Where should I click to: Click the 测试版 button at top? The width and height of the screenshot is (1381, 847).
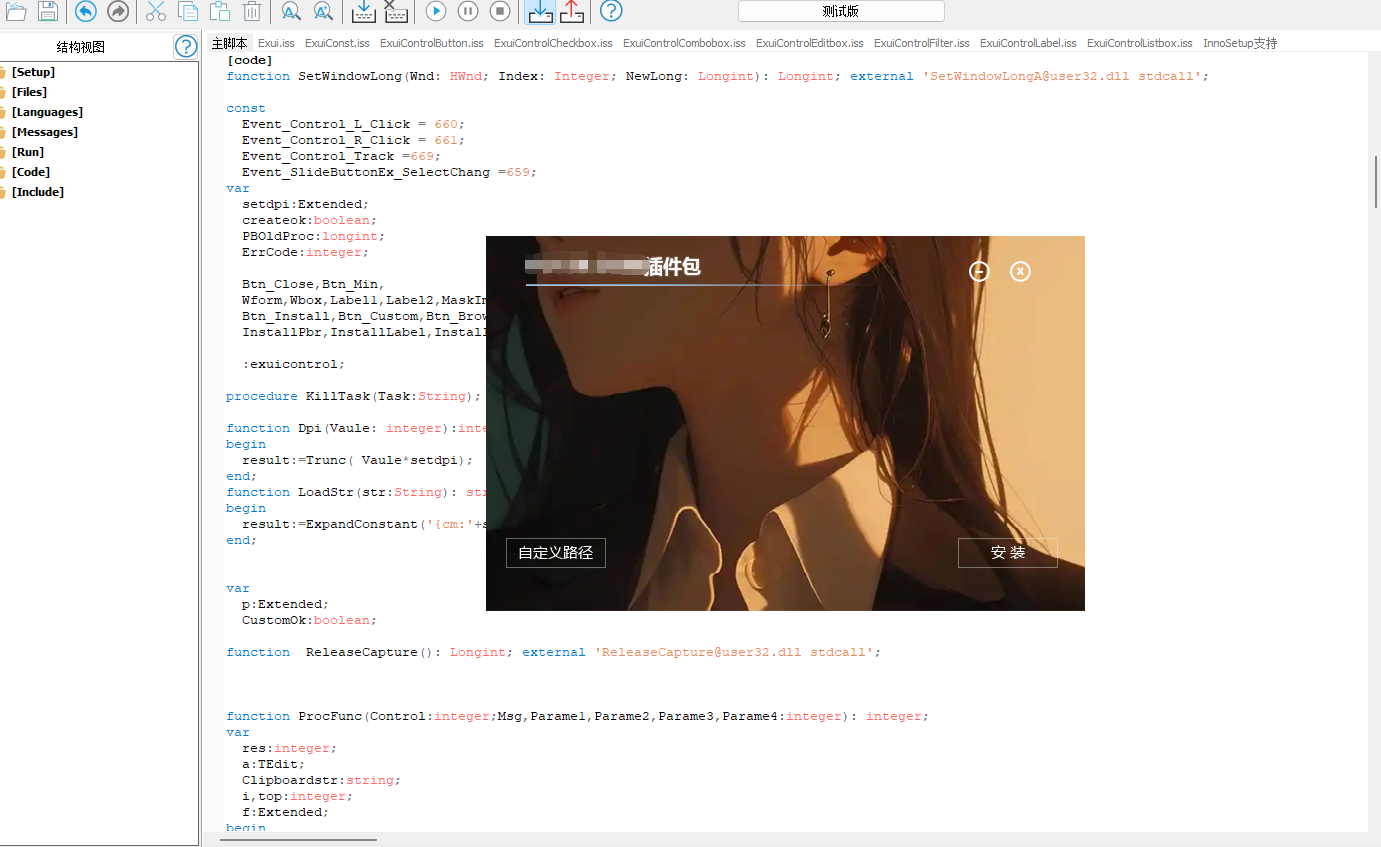coord(840,11)
